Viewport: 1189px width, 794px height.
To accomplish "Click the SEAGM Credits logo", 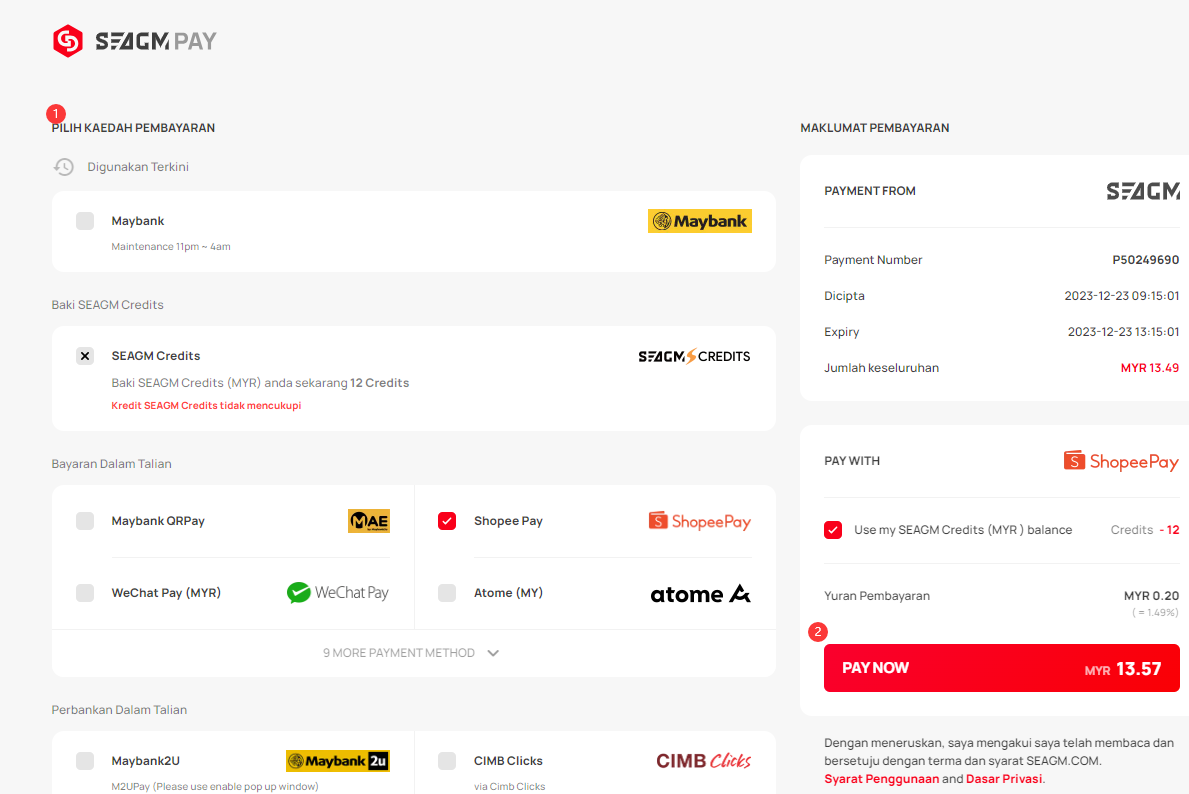I will [x=694, y=356].
